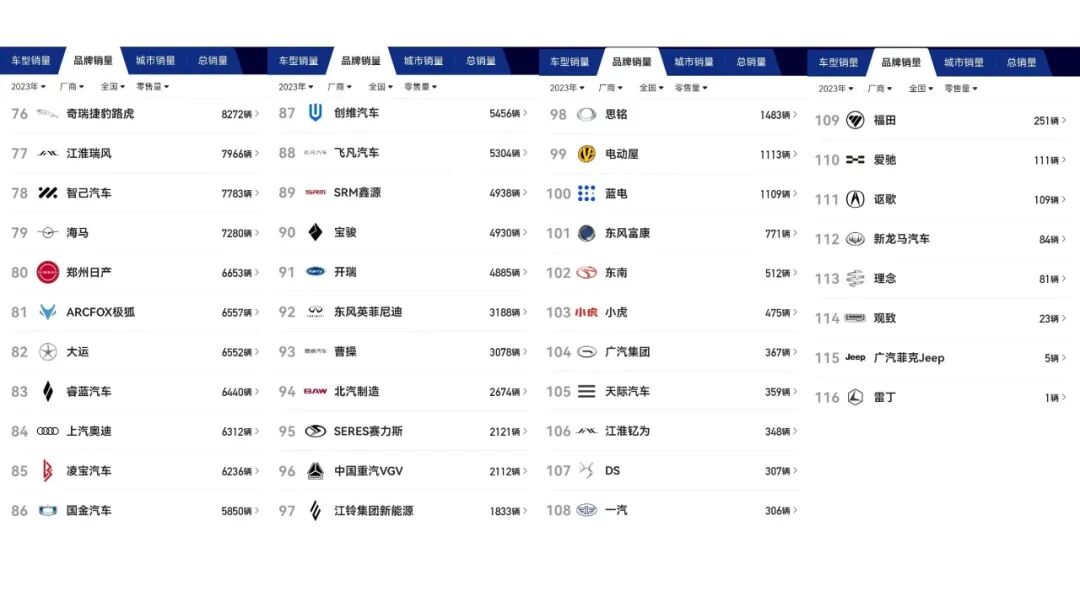This screenshot has height=608, width=1080.
Task: Click the yellow 电动屋 logo
Action: click(586, 154)
